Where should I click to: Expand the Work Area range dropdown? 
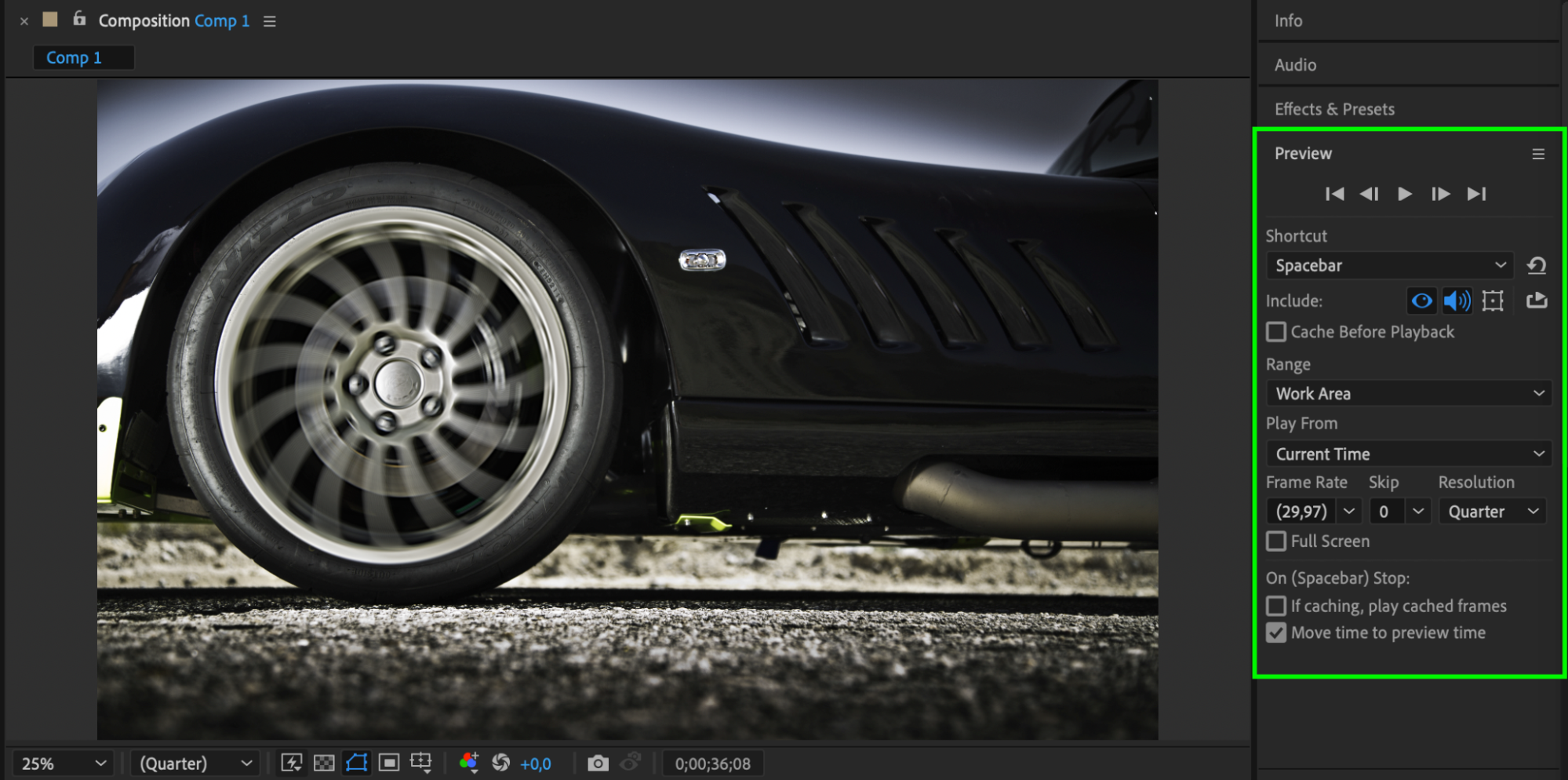click(1409, 394)
